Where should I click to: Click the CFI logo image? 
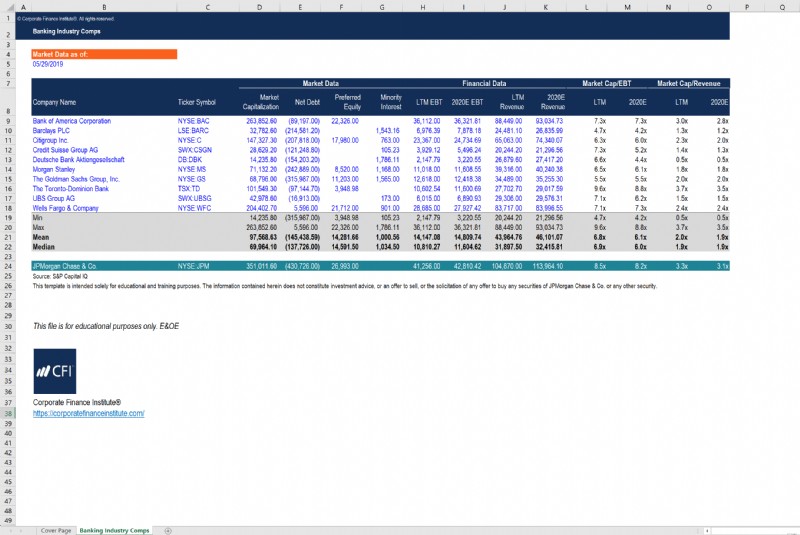pyautogui.click(x=55, y=371)
